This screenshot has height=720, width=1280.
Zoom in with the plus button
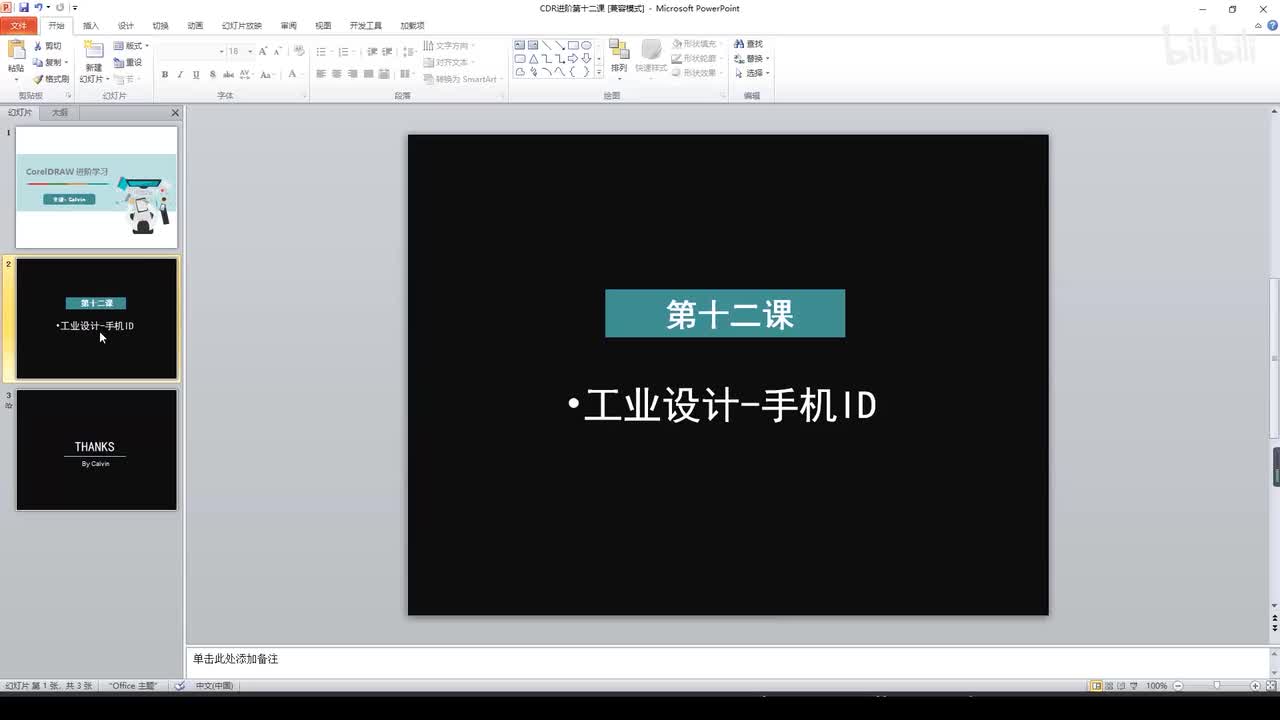1255,686
